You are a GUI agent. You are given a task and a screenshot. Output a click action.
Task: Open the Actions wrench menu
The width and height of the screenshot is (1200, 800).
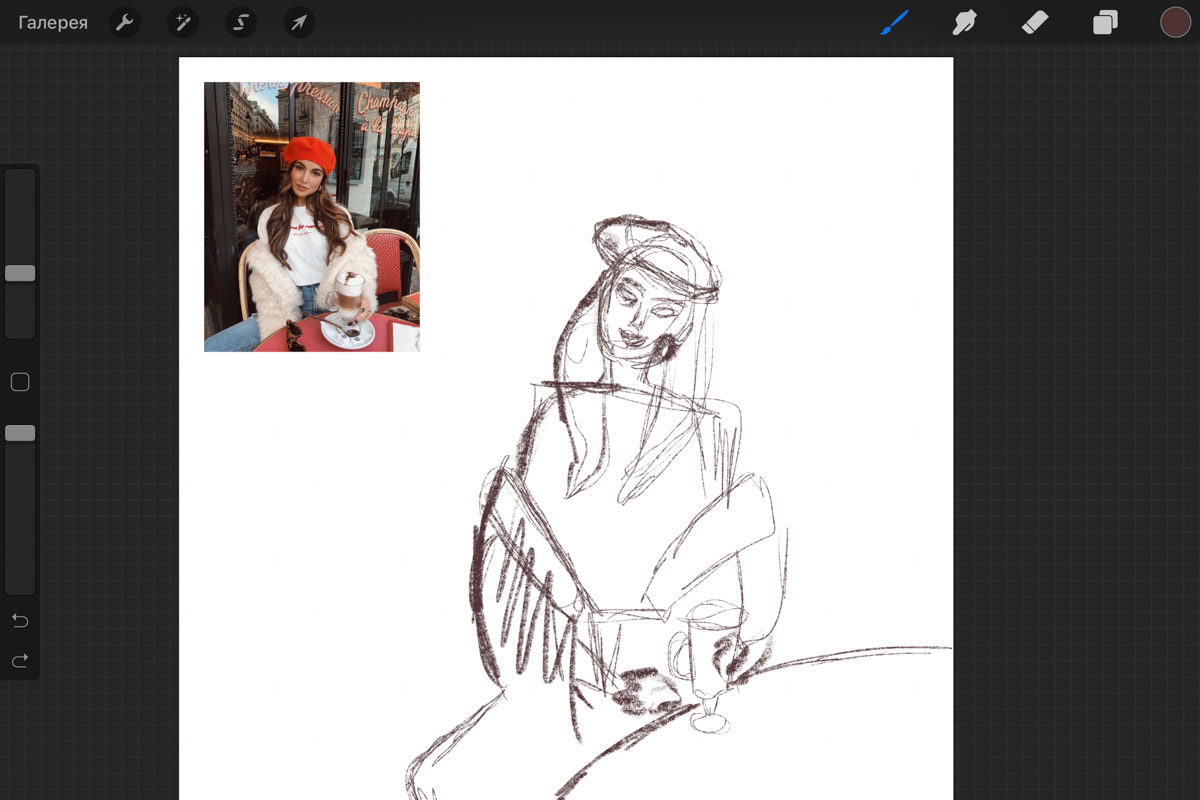click(x=125, y=22)
